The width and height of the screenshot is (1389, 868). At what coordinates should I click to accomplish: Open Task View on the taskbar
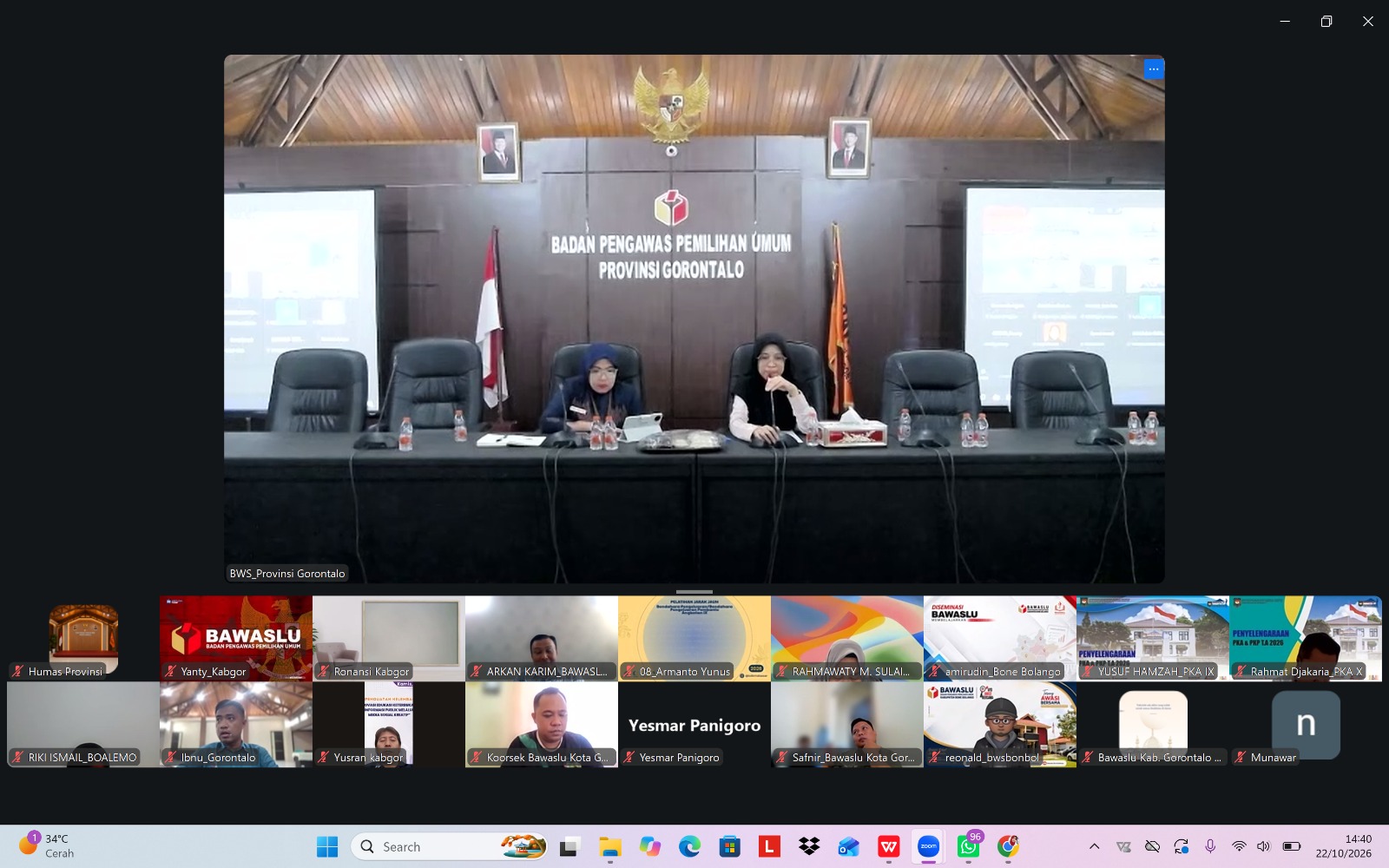click(x=569, y=846)
